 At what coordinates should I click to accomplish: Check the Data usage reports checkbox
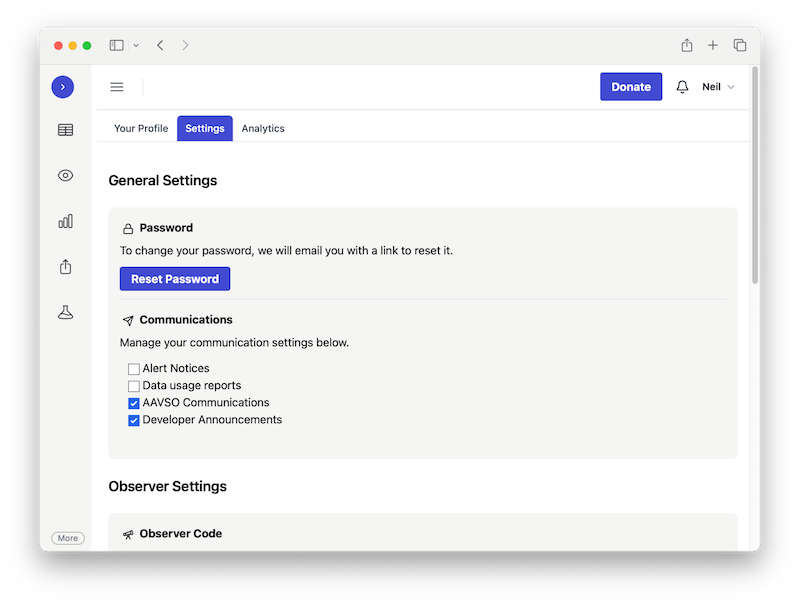(134, 386)
